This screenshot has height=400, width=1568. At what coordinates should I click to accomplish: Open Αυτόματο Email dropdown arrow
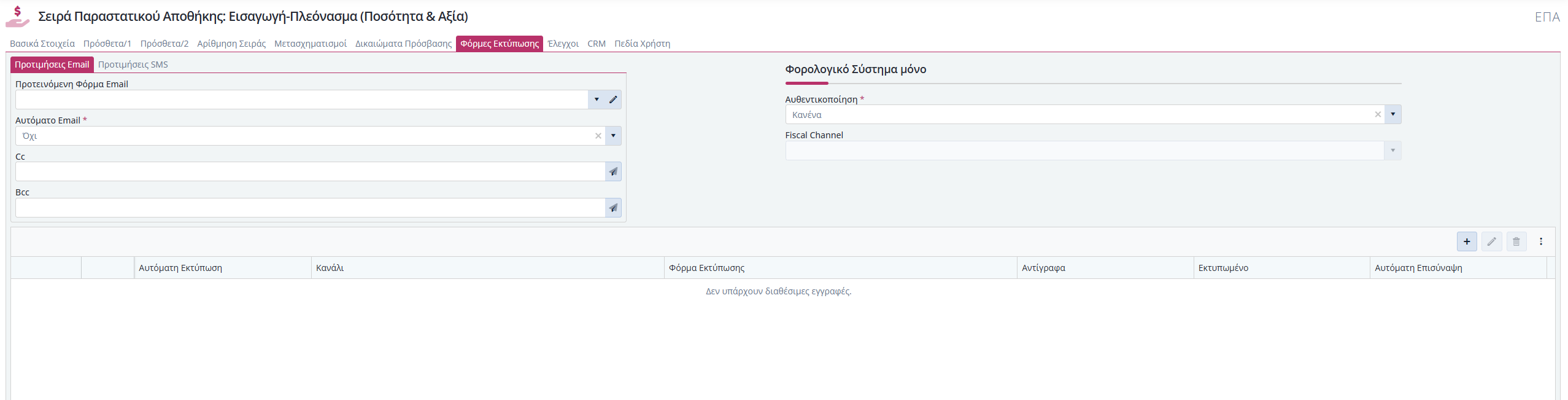[613, 136]
